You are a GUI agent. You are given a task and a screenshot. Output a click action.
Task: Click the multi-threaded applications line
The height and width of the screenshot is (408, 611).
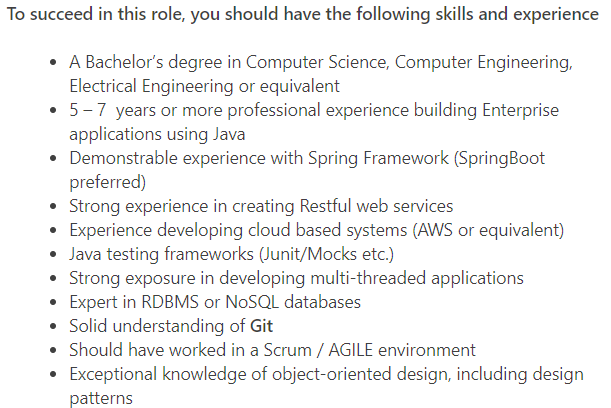297,278
